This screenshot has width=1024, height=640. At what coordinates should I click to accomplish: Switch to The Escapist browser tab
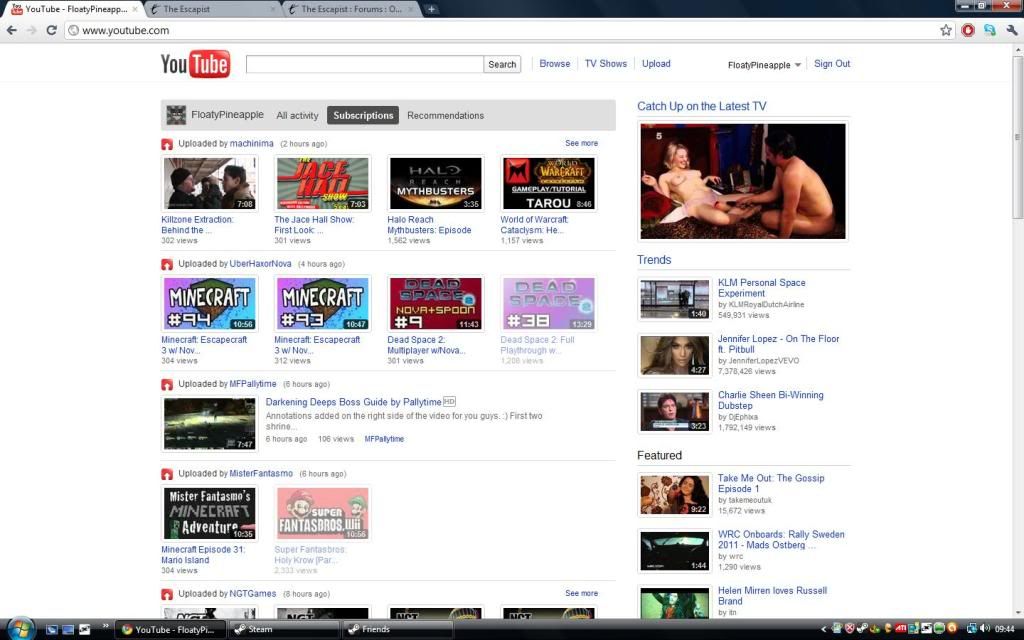point(212,9)
